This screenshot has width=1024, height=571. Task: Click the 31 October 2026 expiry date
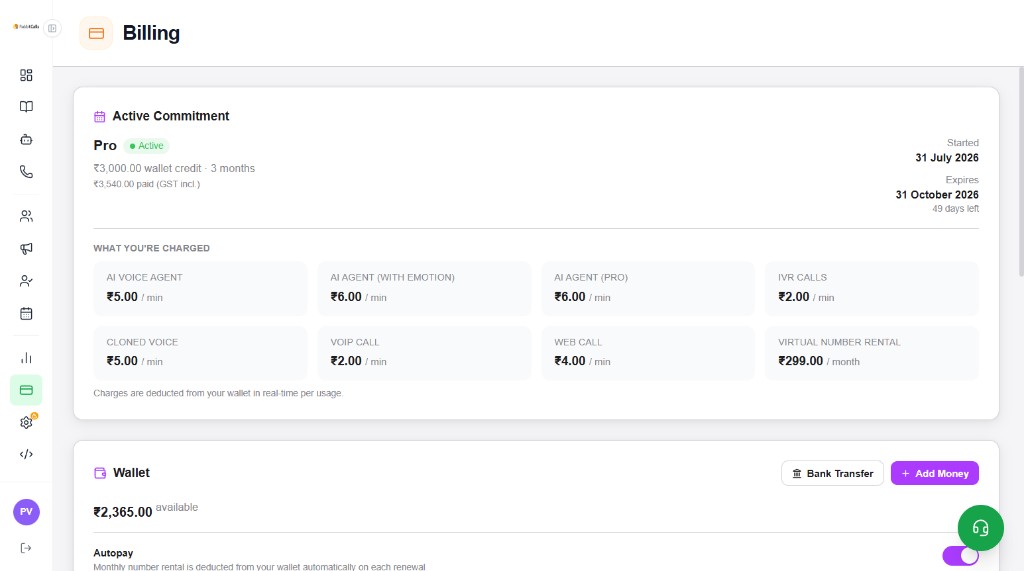(x=936, y=195)
